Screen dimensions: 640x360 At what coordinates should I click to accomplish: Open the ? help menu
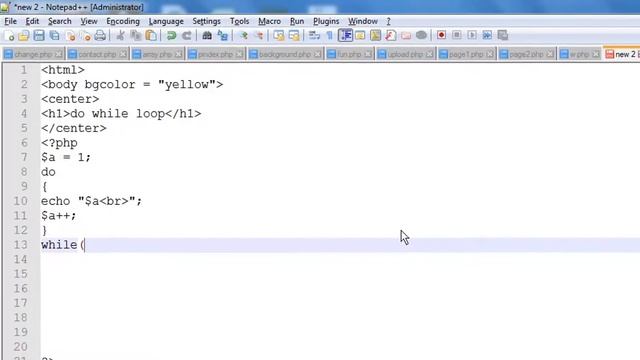(x=388, y=21)
